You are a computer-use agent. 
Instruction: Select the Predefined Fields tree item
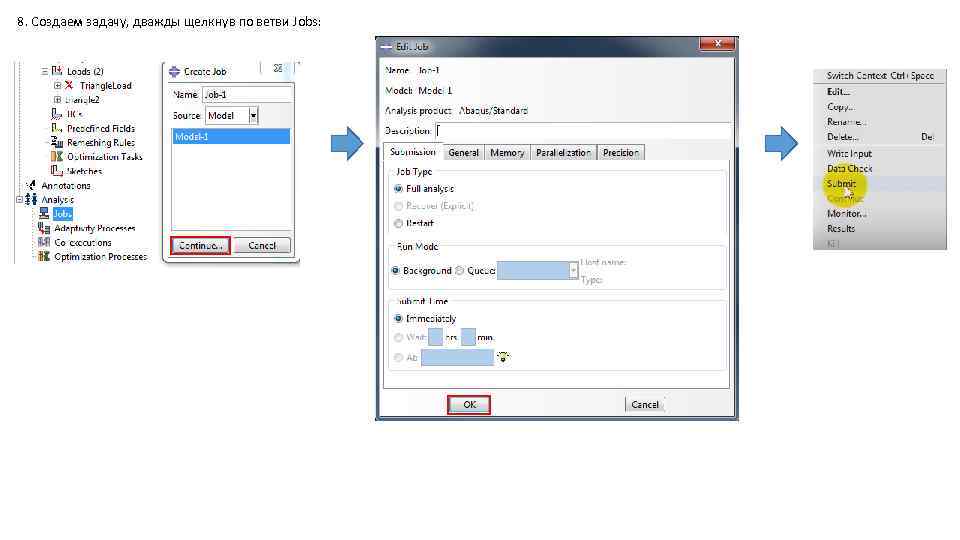100,128
